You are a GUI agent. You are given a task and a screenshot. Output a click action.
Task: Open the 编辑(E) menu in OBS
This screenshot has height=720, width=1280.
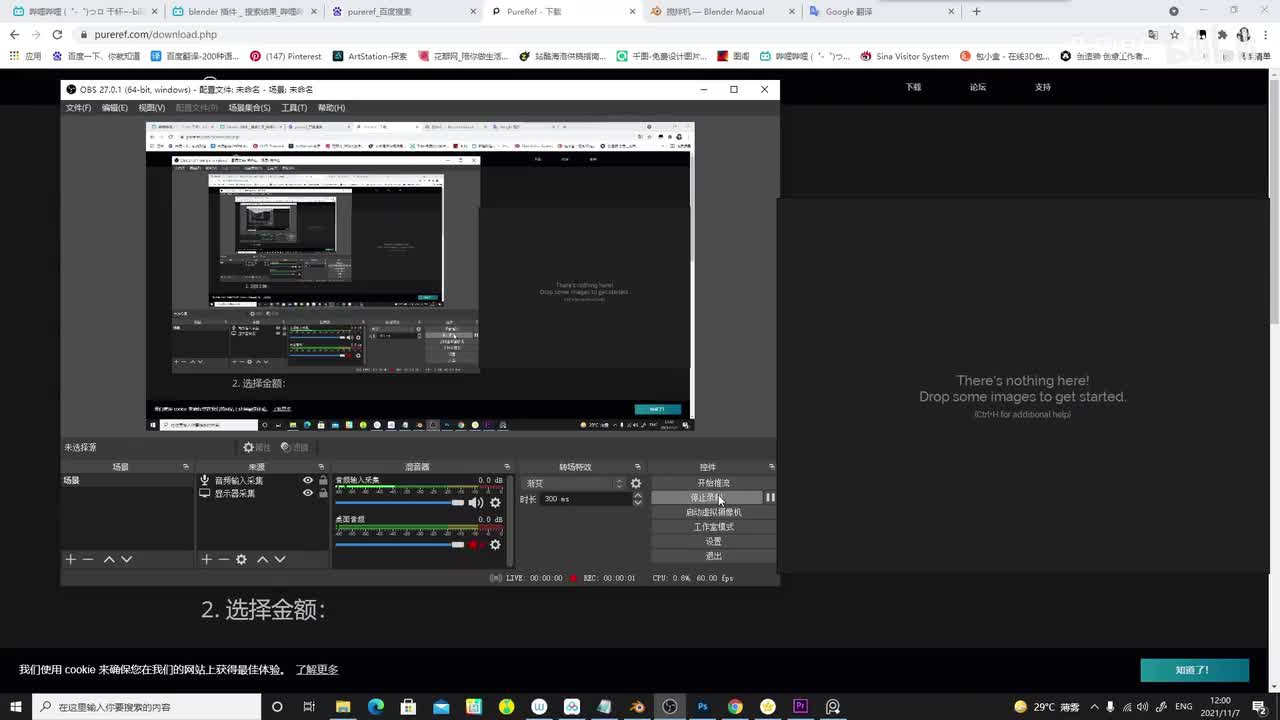115,108
